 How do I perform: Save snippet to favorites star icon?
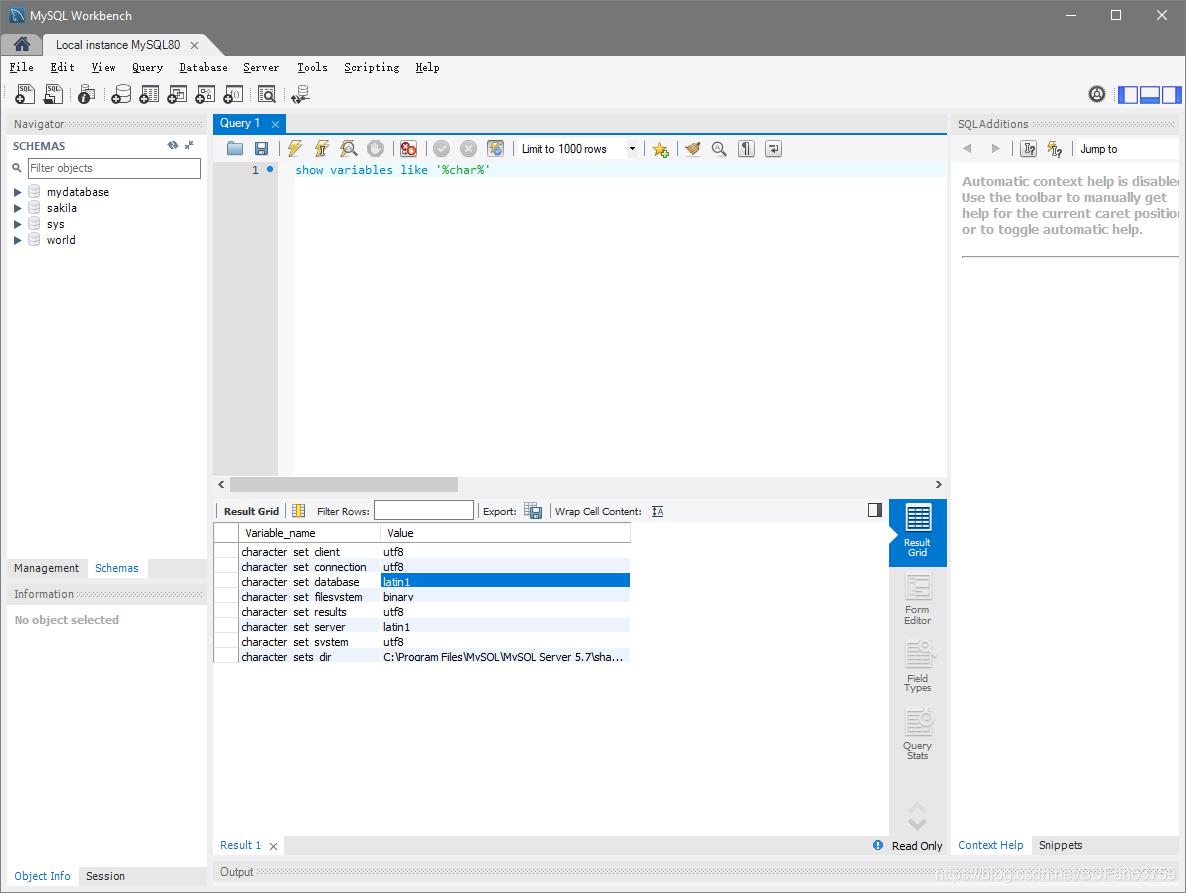click(x=660, y=150)
